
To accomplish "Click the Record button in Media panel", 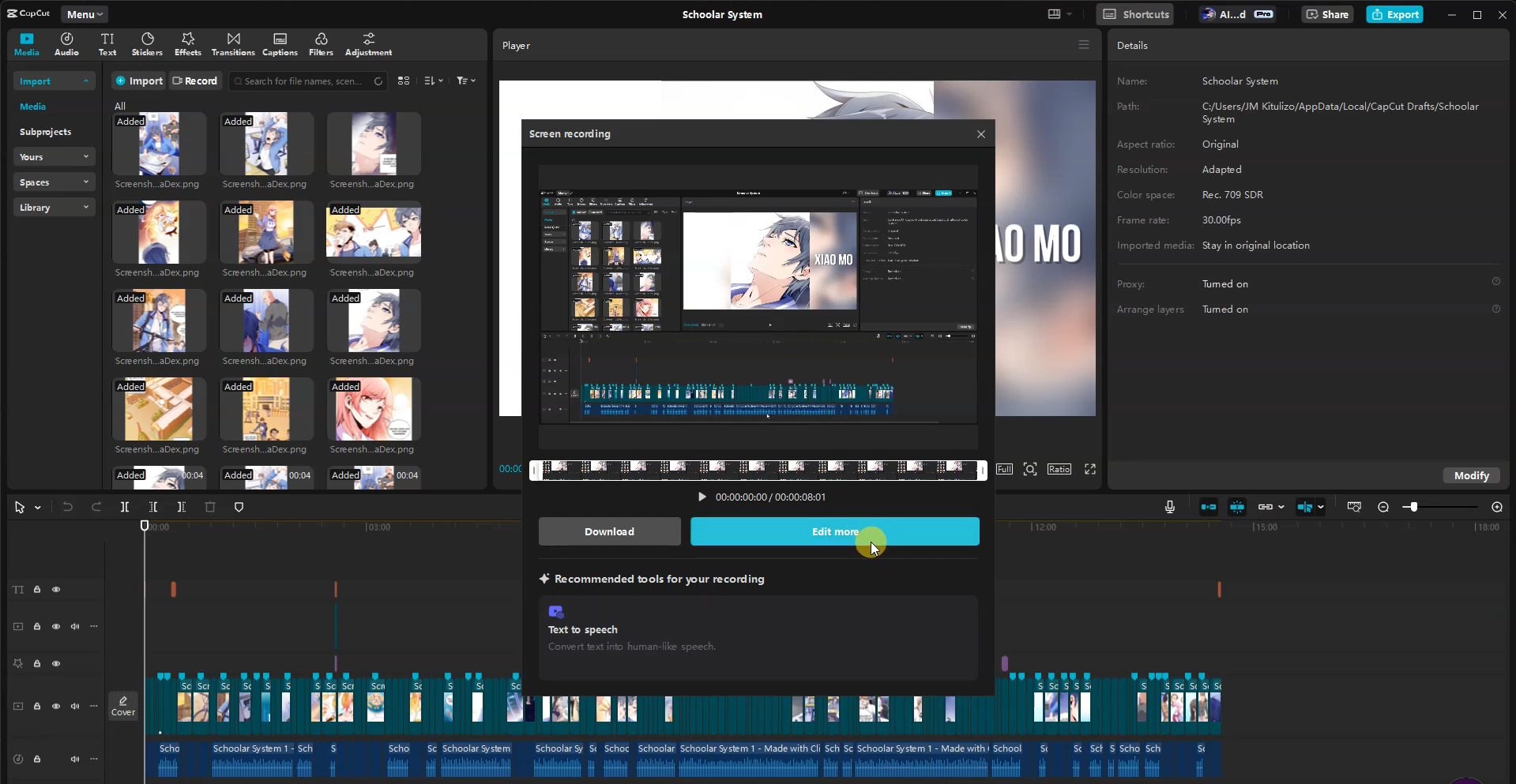I will pos(195,81).
